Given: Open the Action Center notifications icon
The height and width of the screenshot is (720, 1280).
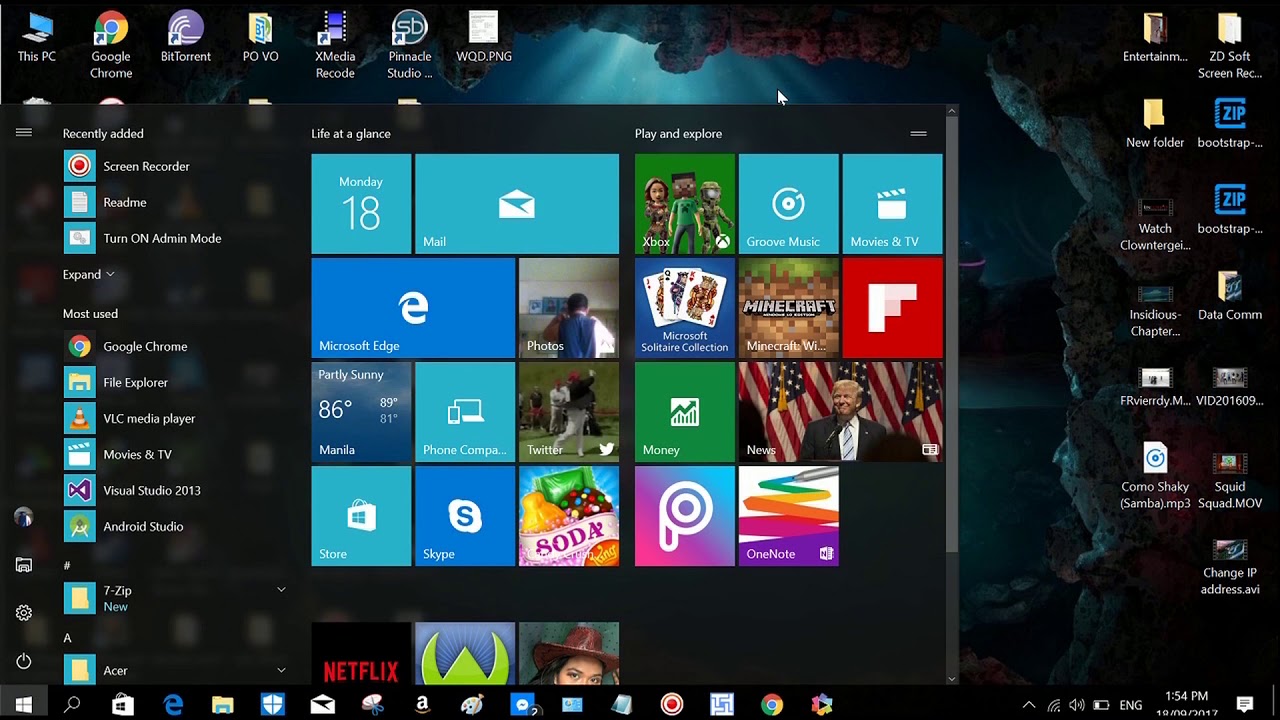Looking at the screenshot, I should coord(1245,704).
